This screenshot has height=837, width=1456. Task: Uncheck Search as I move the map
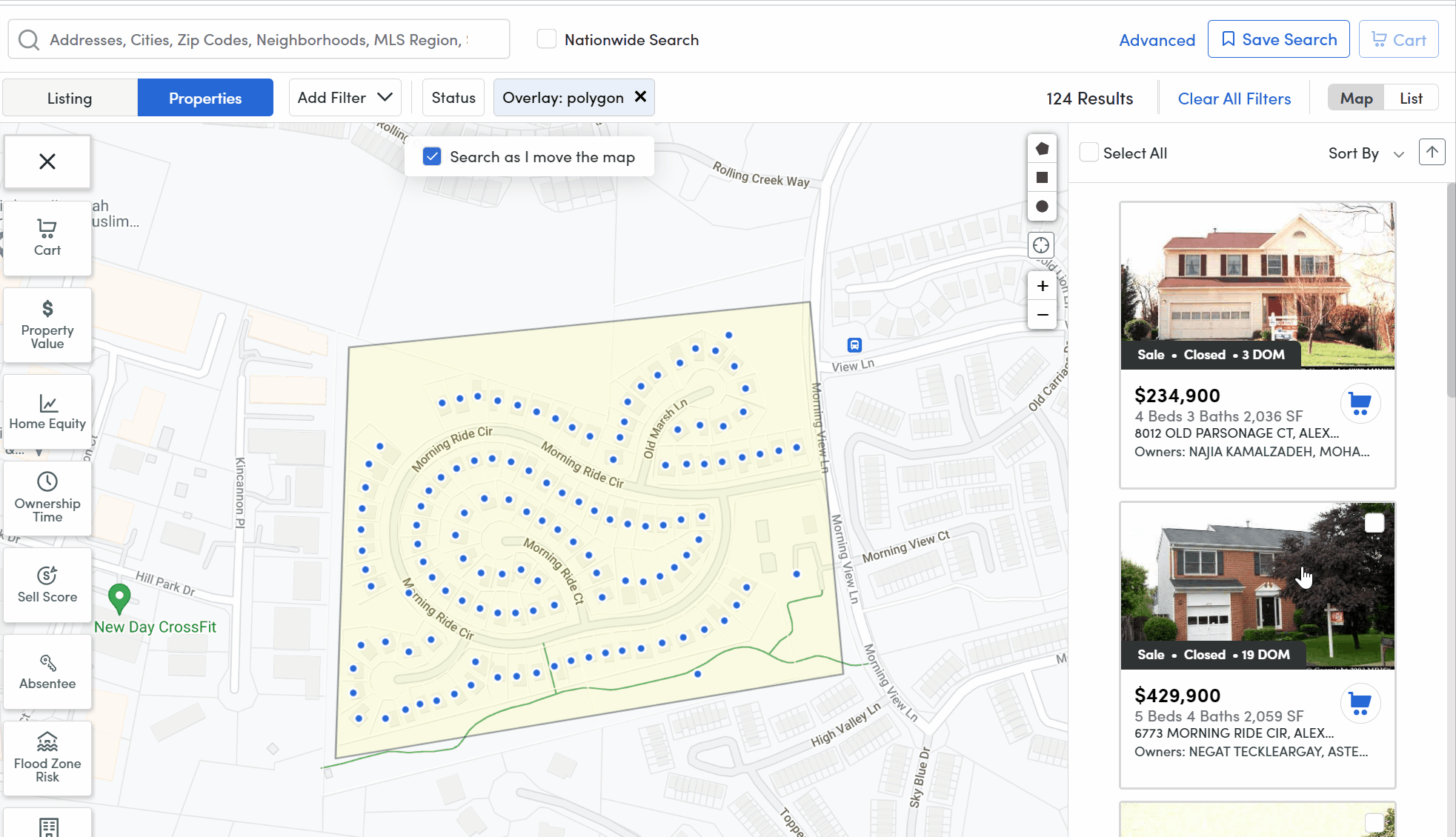click(x=432, y=156)
